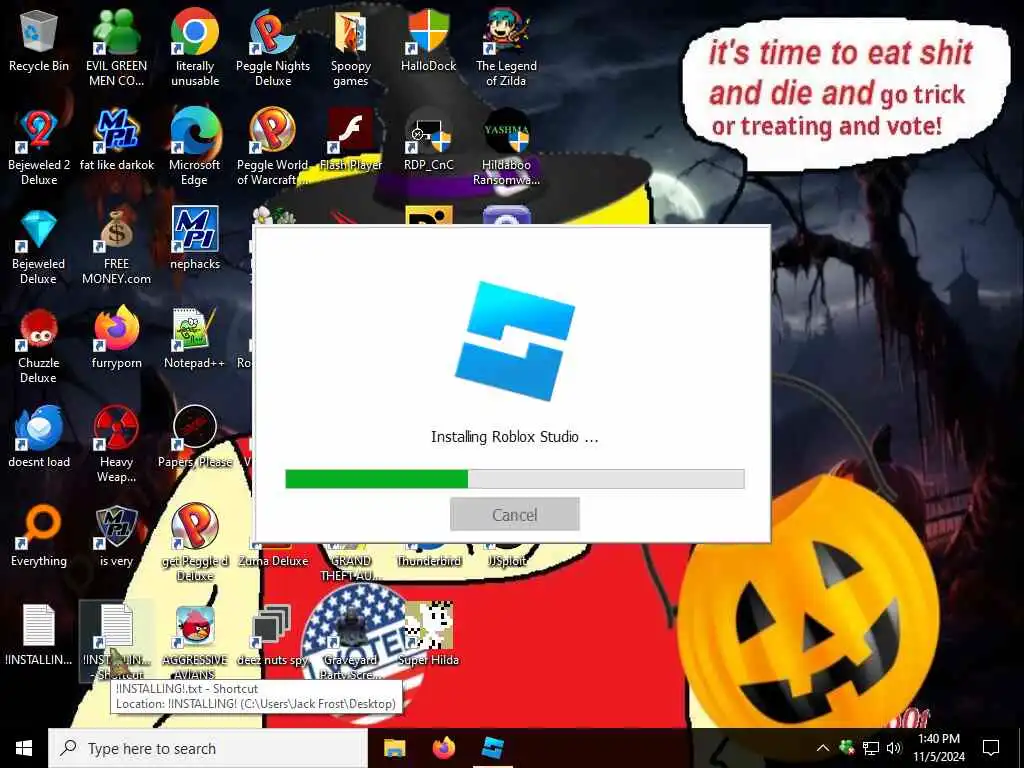Select the JJSploit desktop shortcut label
Image resolution: width=1024 pixels, height=768 pixels.
pos(507,560)
